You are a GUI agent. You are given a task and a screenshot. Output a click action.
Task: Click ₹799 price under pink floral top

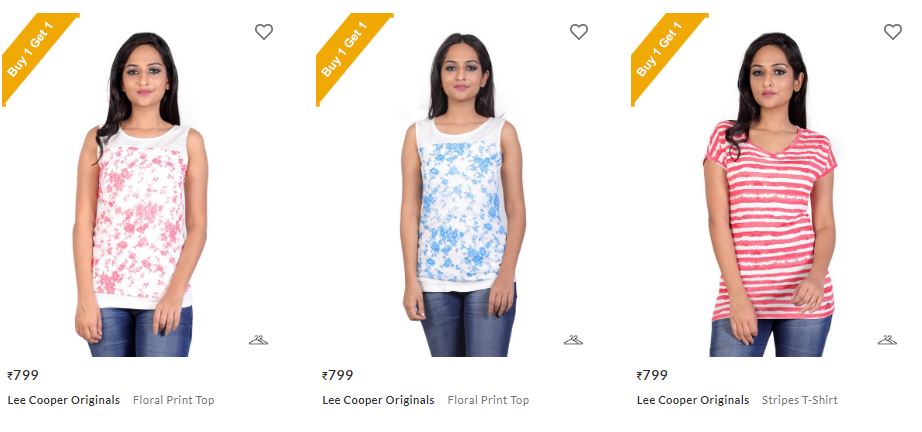pos(23,375)
